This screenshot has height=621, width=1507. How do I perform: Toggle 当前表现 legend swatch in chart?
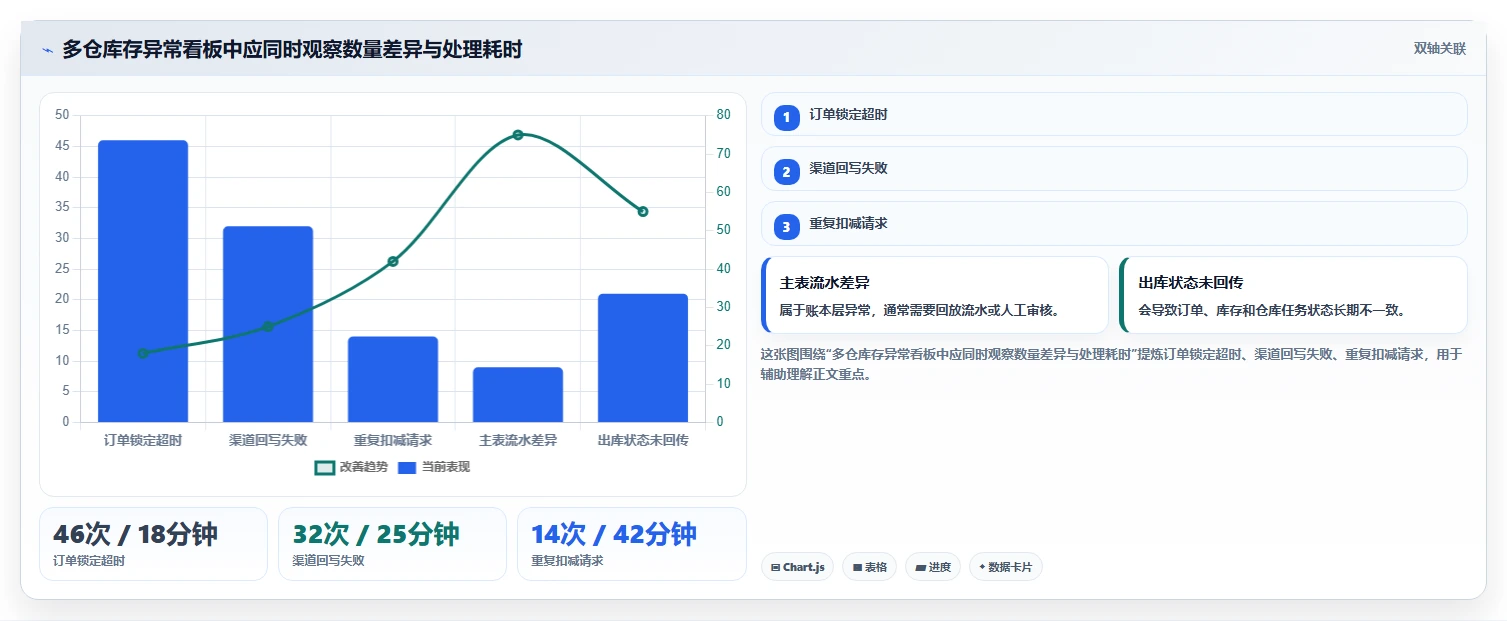(407, 467)
